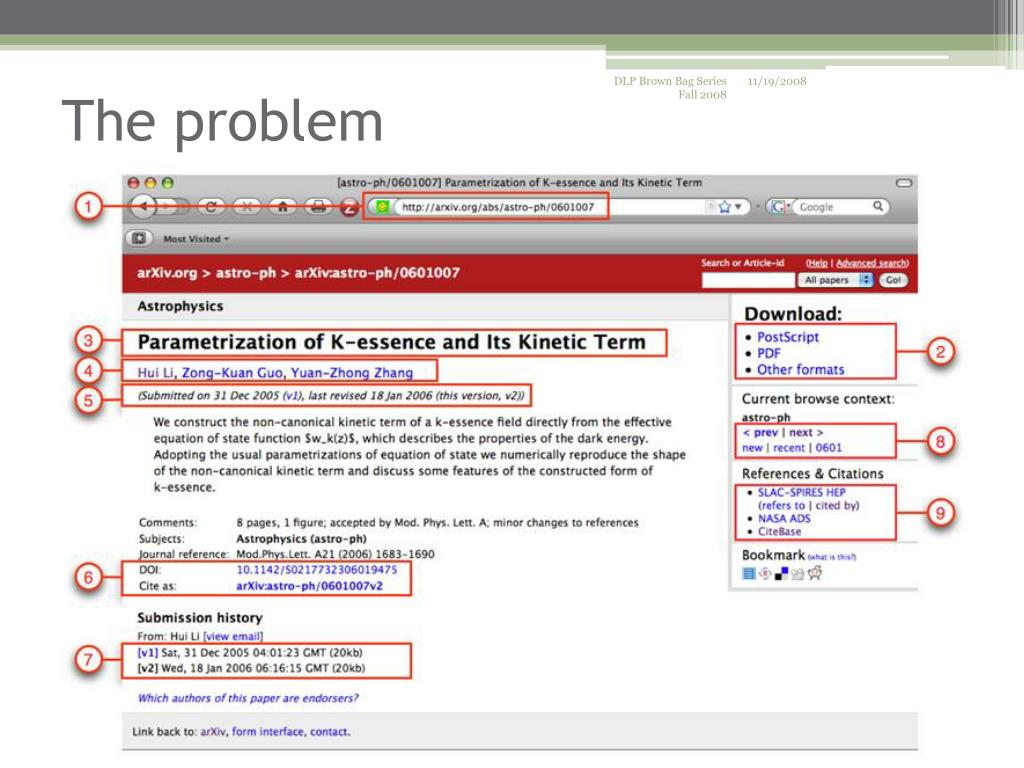Click the Astrophysics (astro-ph) subjects value
The image size is (1024, 768).
301,539
